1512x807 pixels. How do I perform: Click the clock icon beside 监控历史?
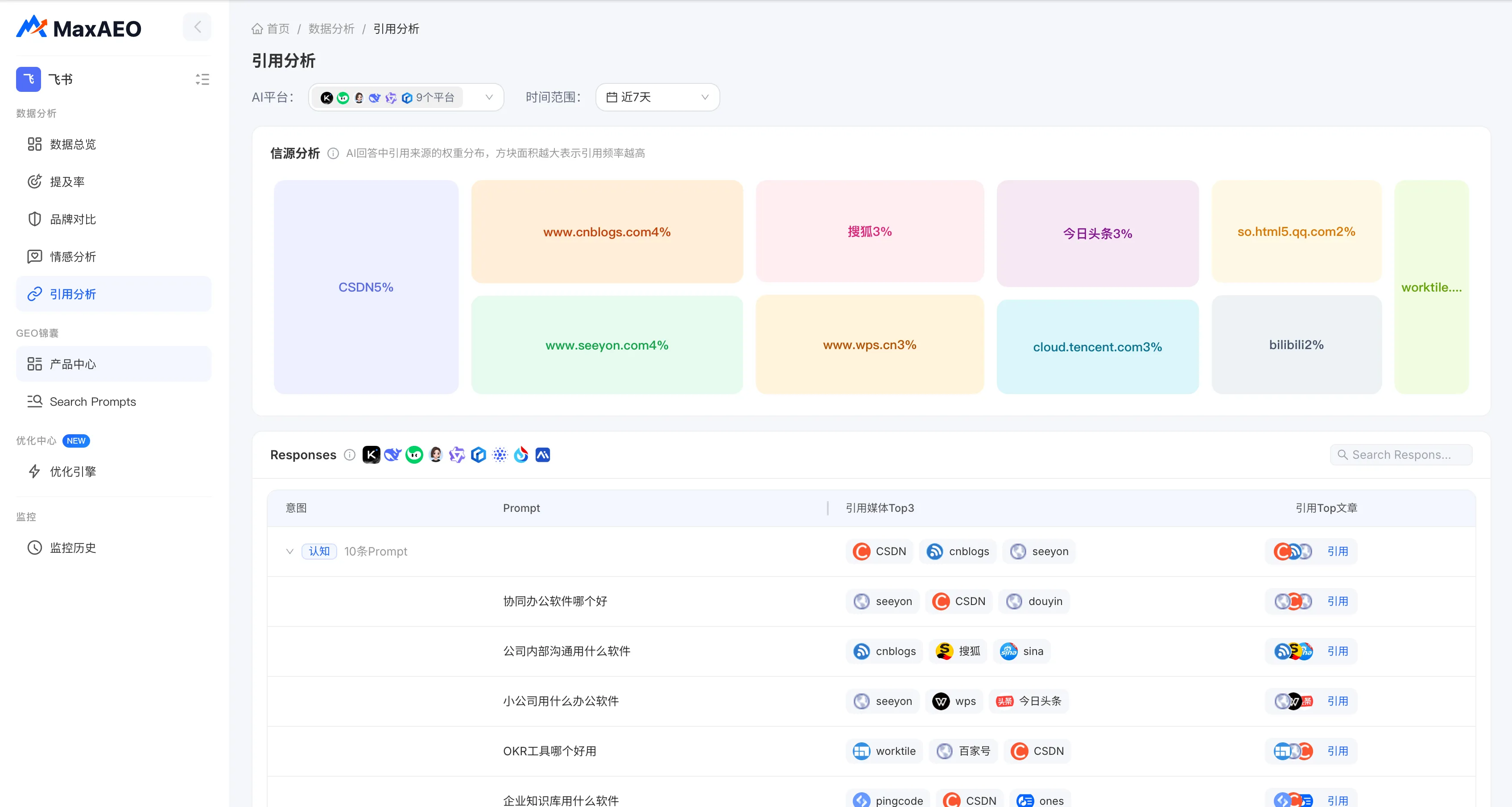click(x=35, y=548)
